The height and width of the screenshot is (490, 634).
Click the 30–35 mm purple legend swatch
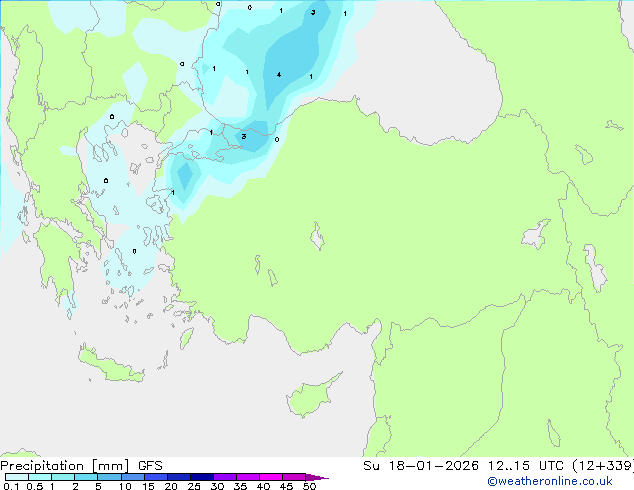[225, 477]
